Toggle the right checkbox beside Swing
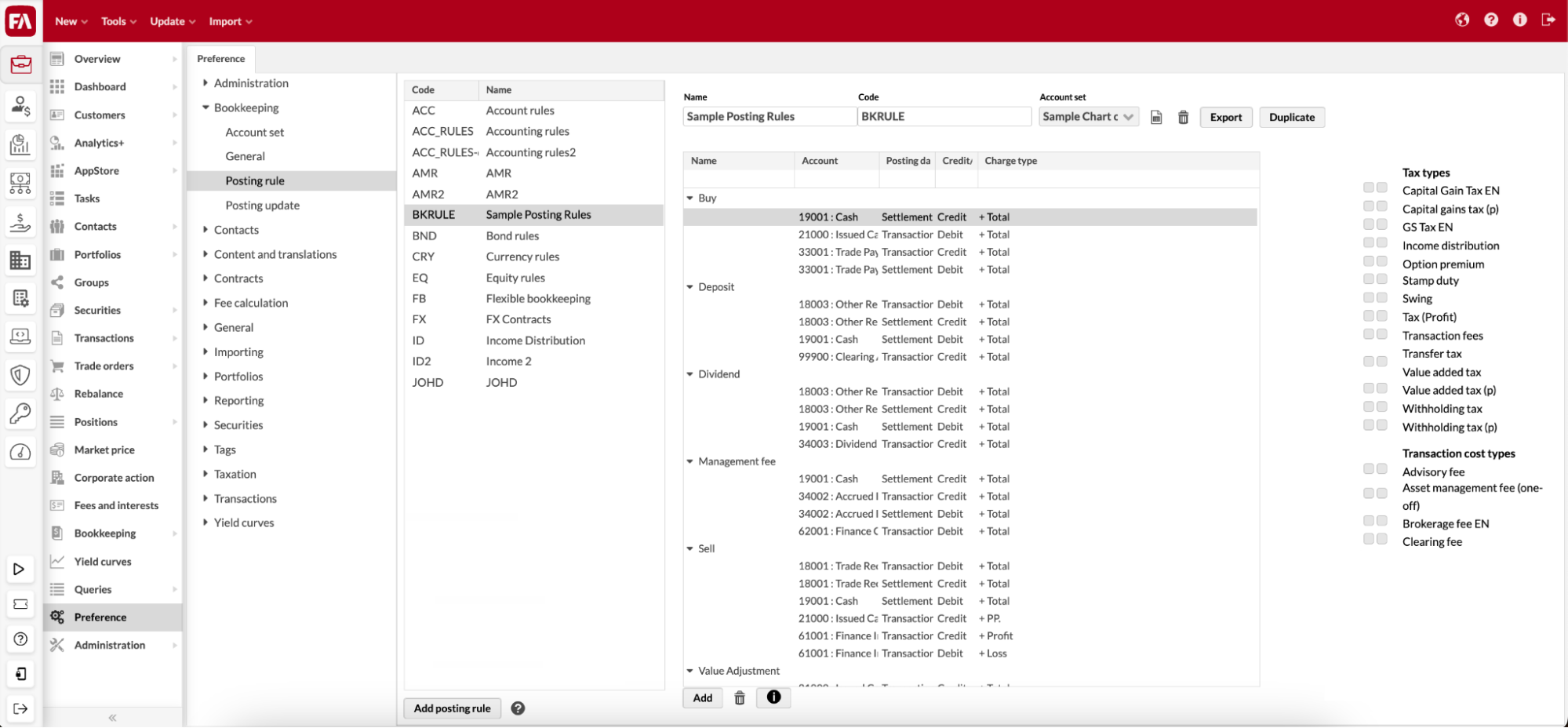The width and height of the screenshot is (1568, 728). tap(1382, 297)
